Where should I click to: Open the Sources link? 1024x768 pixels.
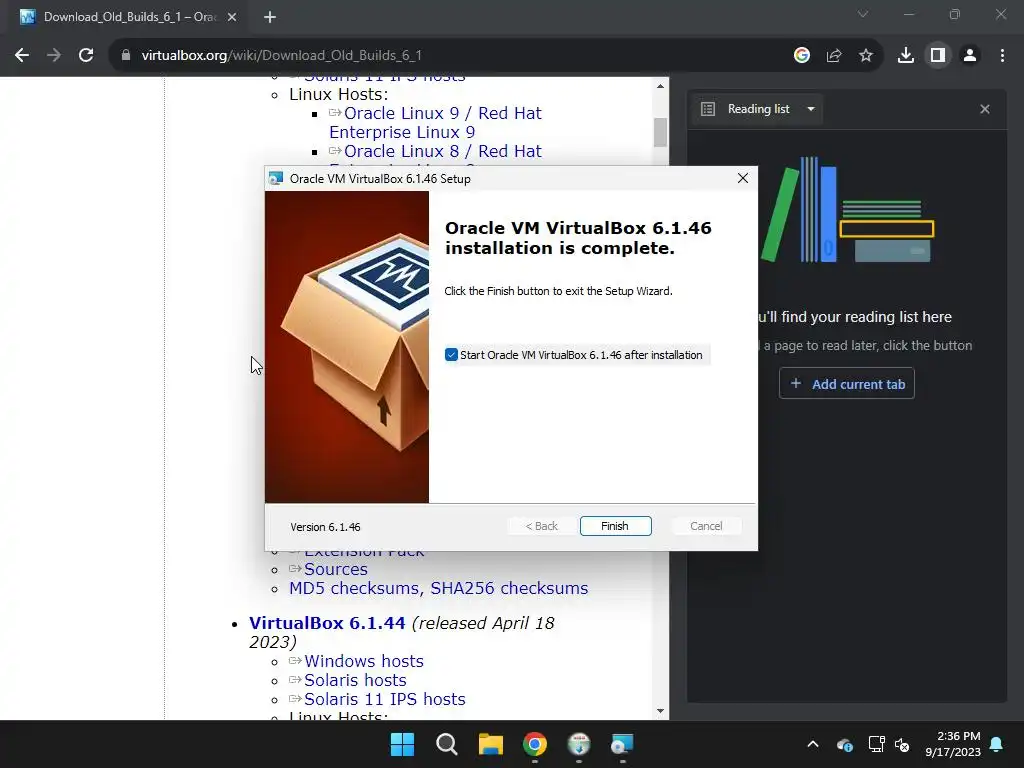336,569
